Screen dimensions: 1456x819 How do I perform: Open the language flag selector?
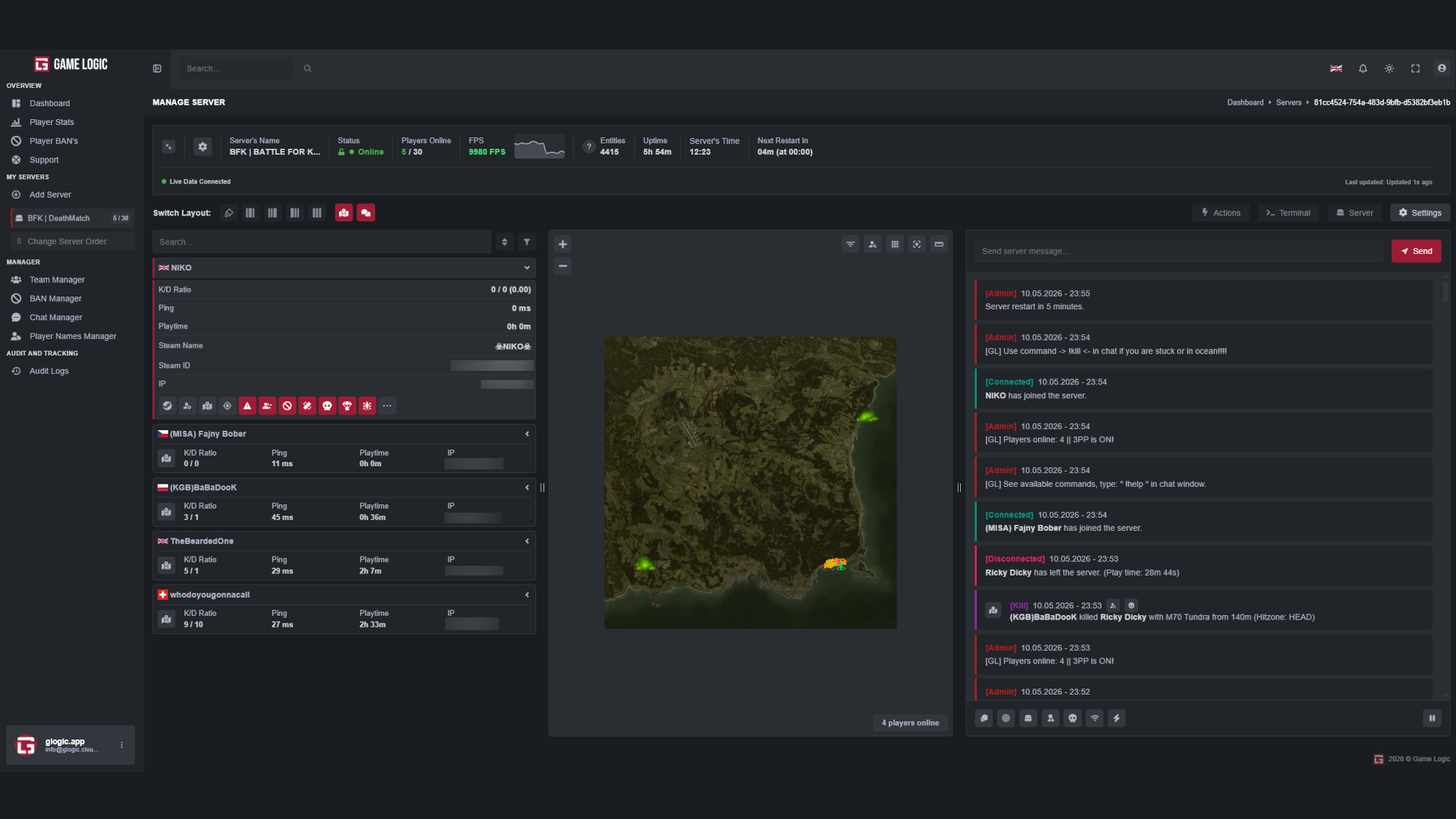(x=1336, y=68)
